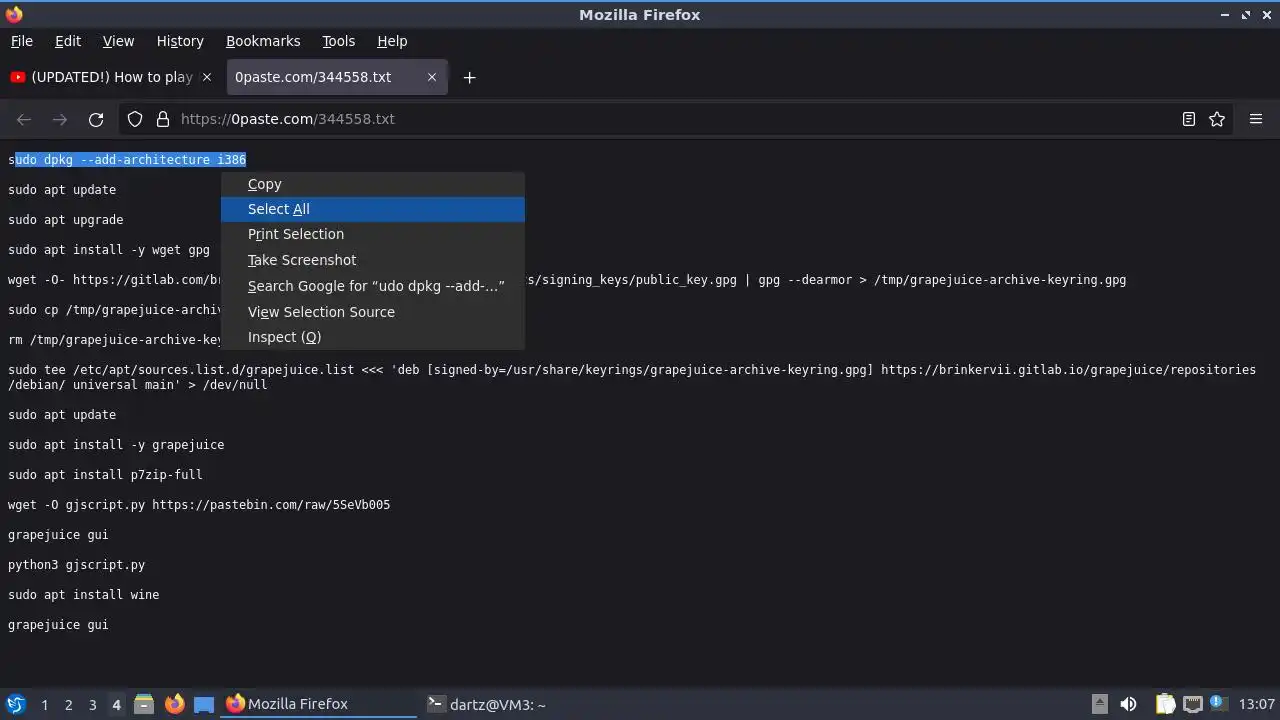Open the removable media eject icon
1280x720 pixels.
[1099, 704]
